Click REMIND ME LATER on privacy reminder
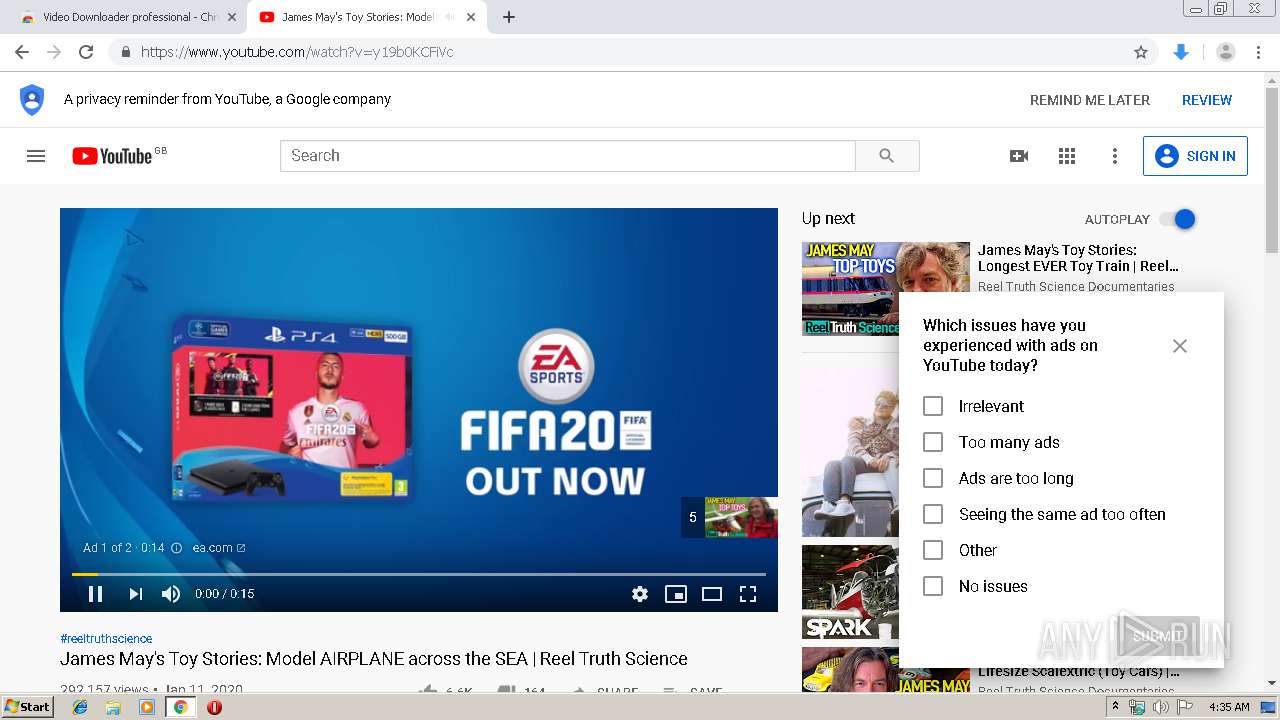The height and width of the screenshot is (720, 1280). click(x=1090, y=100)
